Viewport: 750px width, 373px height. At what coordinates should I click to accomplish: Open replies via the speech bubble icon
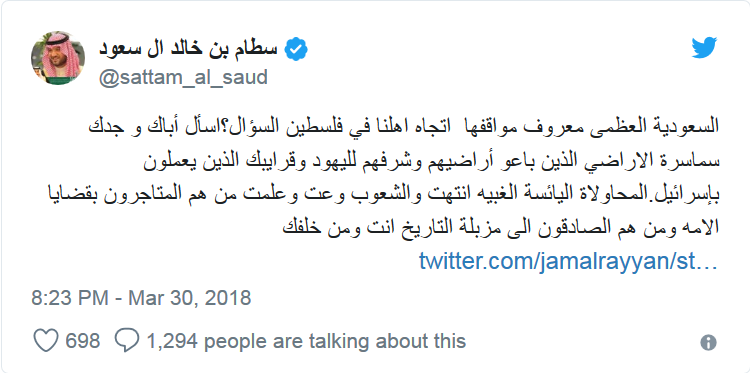pyautogui.click(x=127, y=340)
